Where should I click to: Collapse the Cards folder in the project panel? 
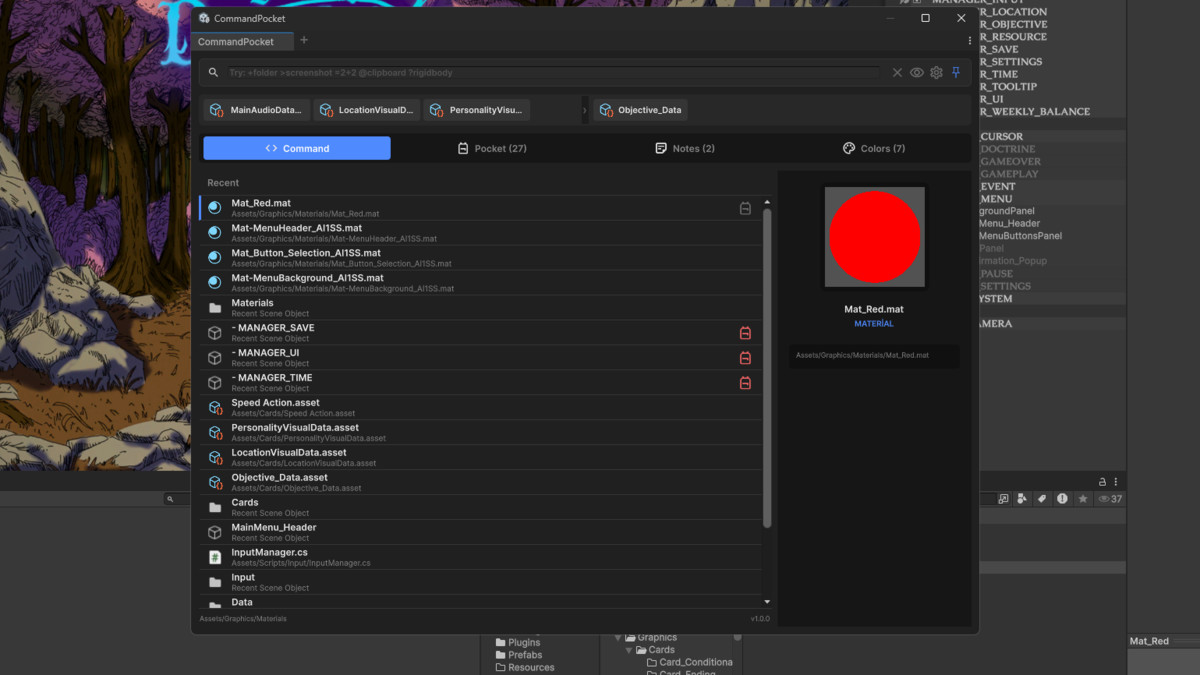coord(629,649)
